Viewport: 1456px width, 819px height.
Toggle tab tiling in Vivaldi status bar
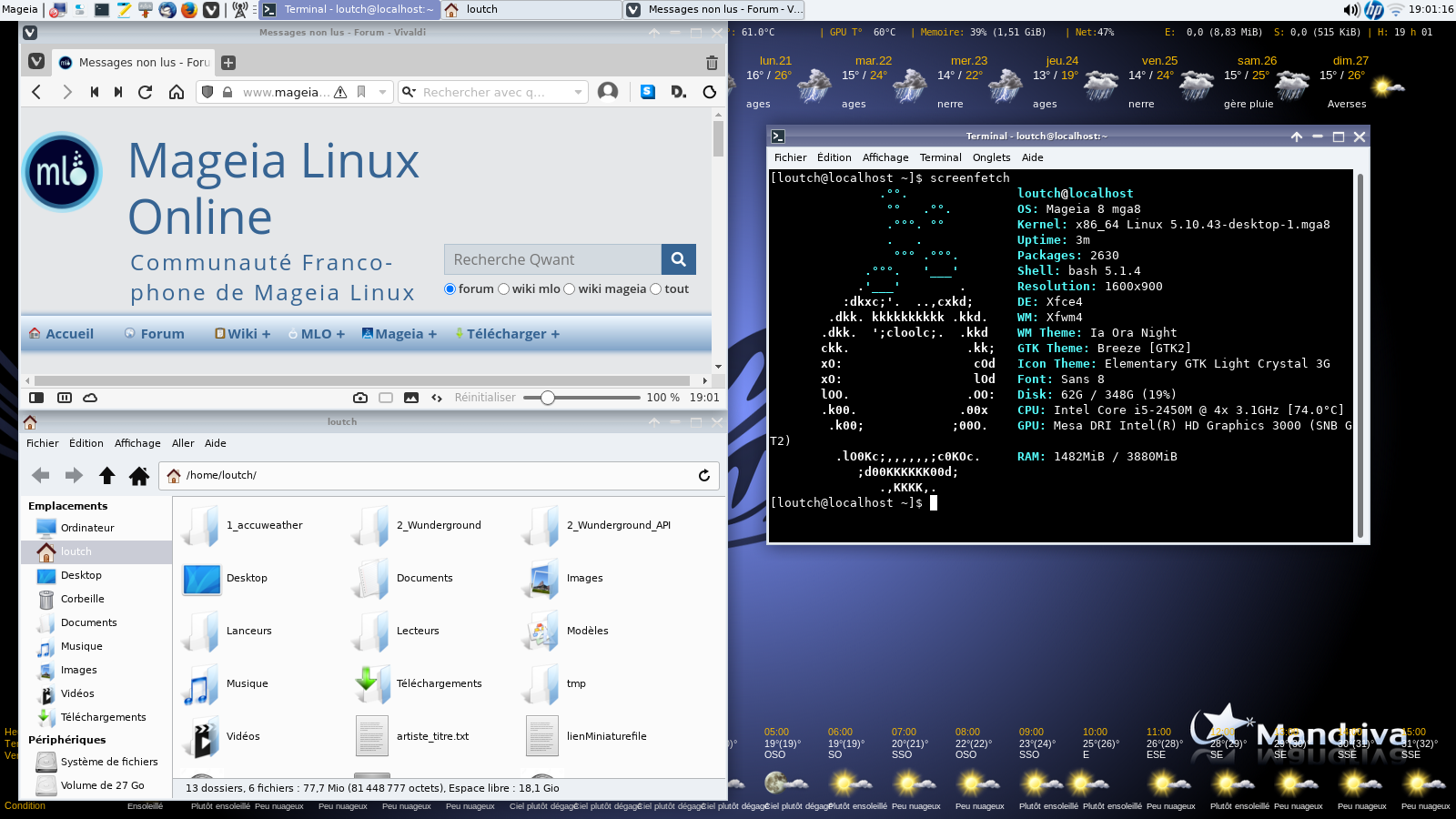coord(65,398)
